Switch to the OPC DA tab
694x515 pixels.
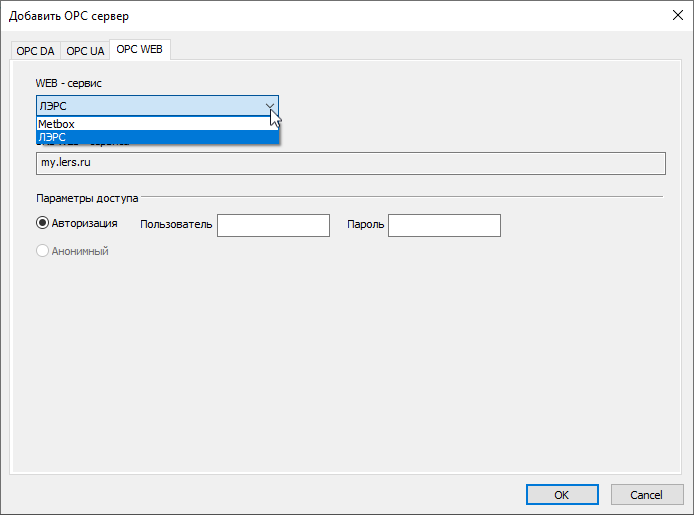tap(35, 51)
